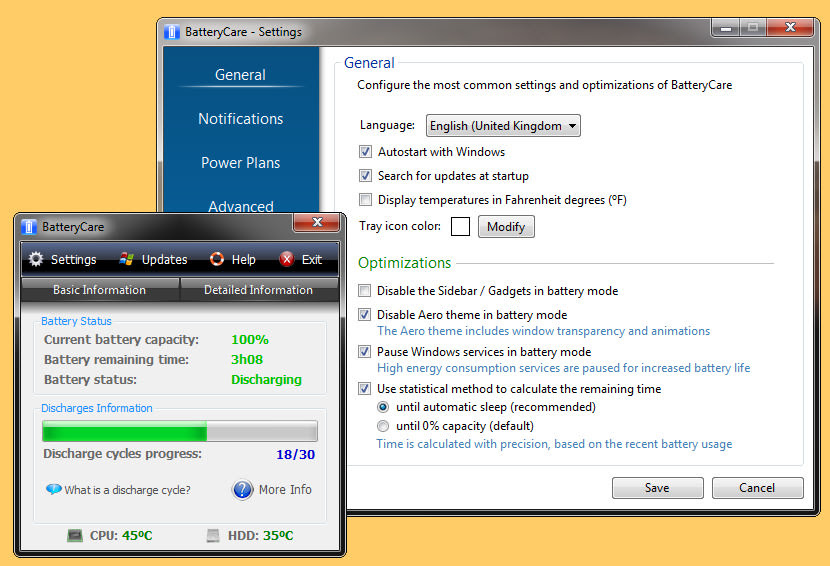Open Settings via the gear icon
The image size is (830, 566).
pos(36,259)
